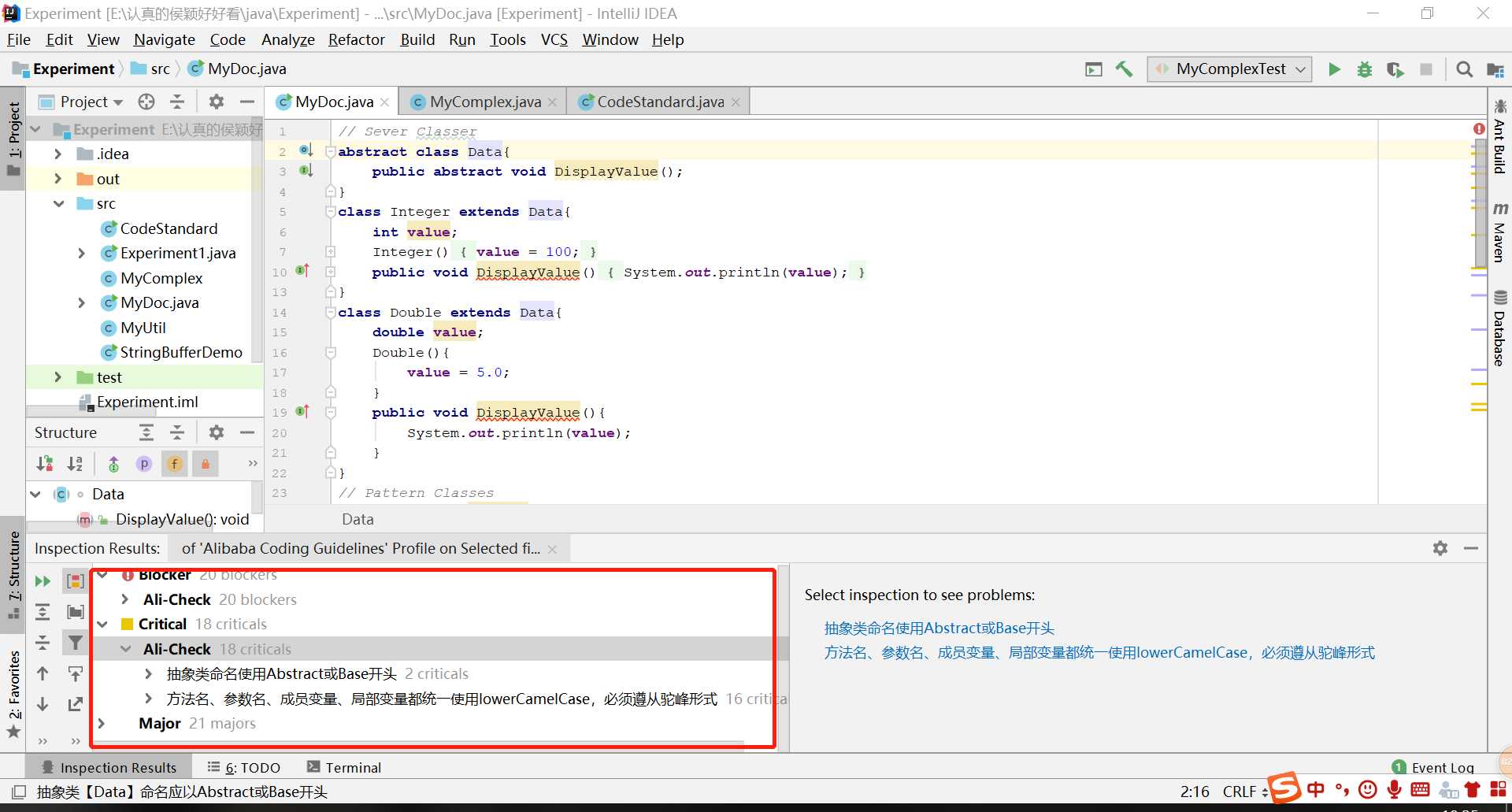Open MyComplexTest run configuration dropdown
Screen dimensions: 1512x812
[1230, 69]
